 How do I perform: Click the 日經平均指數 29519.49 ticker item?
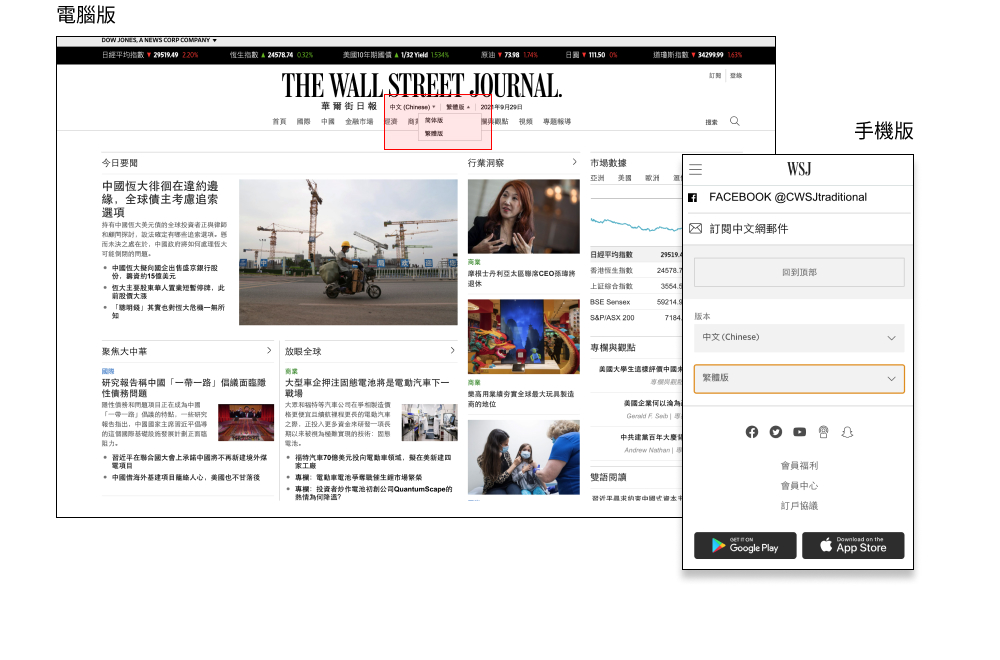point(151,55)
